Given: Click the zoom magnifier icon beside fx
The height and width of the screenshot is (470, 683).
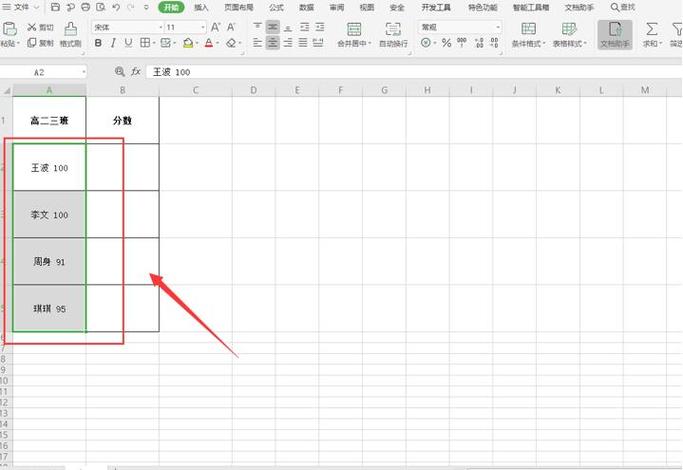Looking at the screenshot, I should coord(120,72).
